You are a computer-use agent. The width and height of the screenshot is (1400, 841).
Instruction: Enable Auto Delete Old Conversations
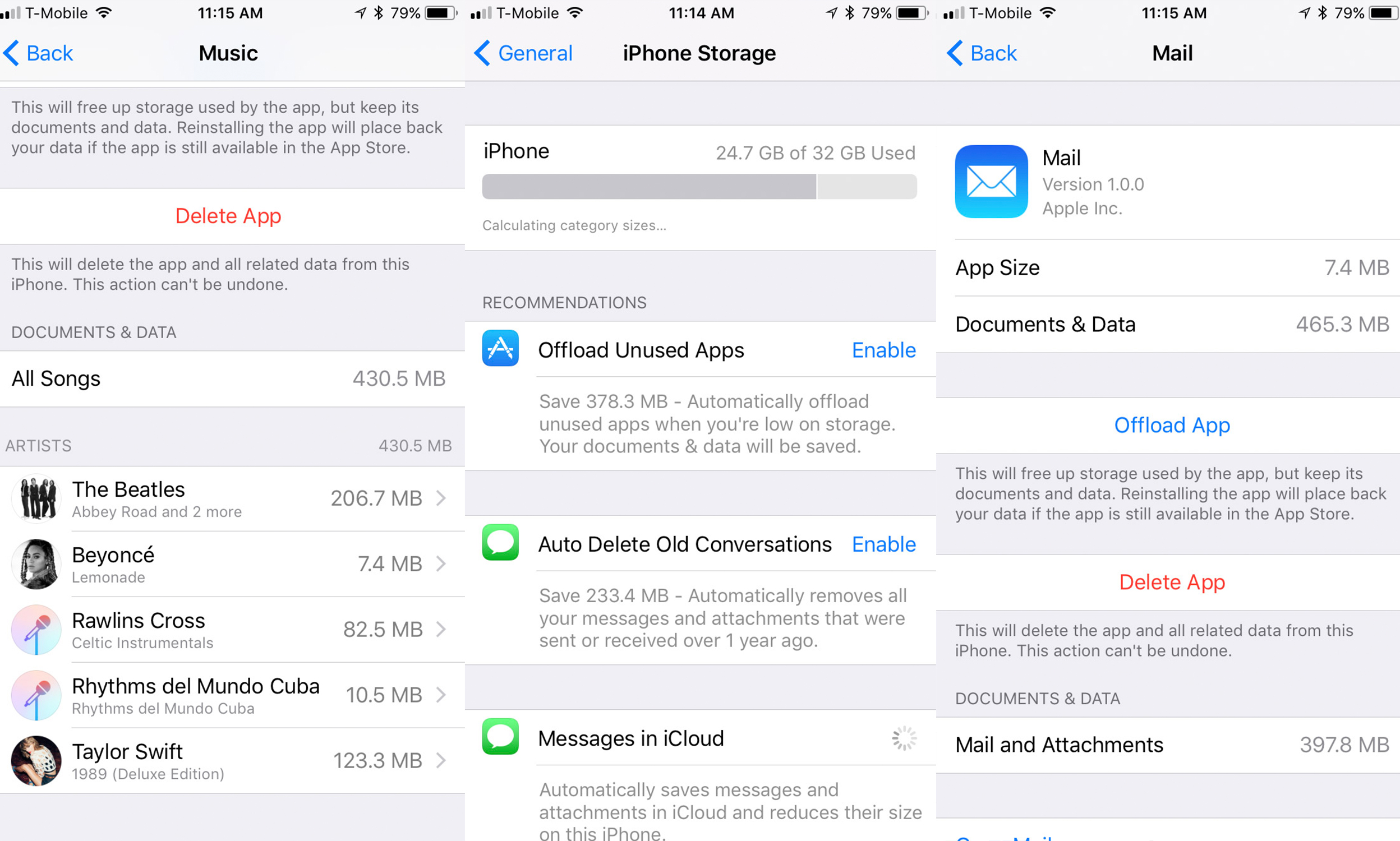pyautogui.click(x=884, y=544)
